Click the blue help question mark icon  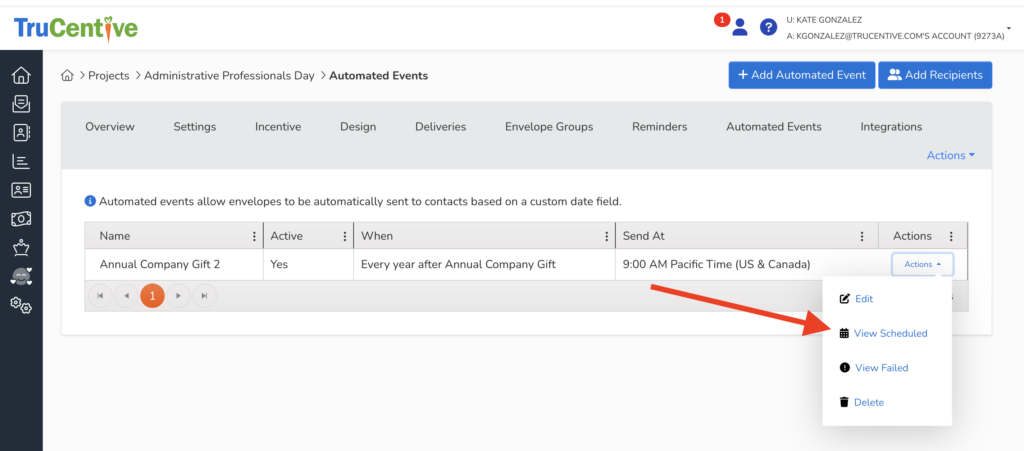click(x=768, y=27)
